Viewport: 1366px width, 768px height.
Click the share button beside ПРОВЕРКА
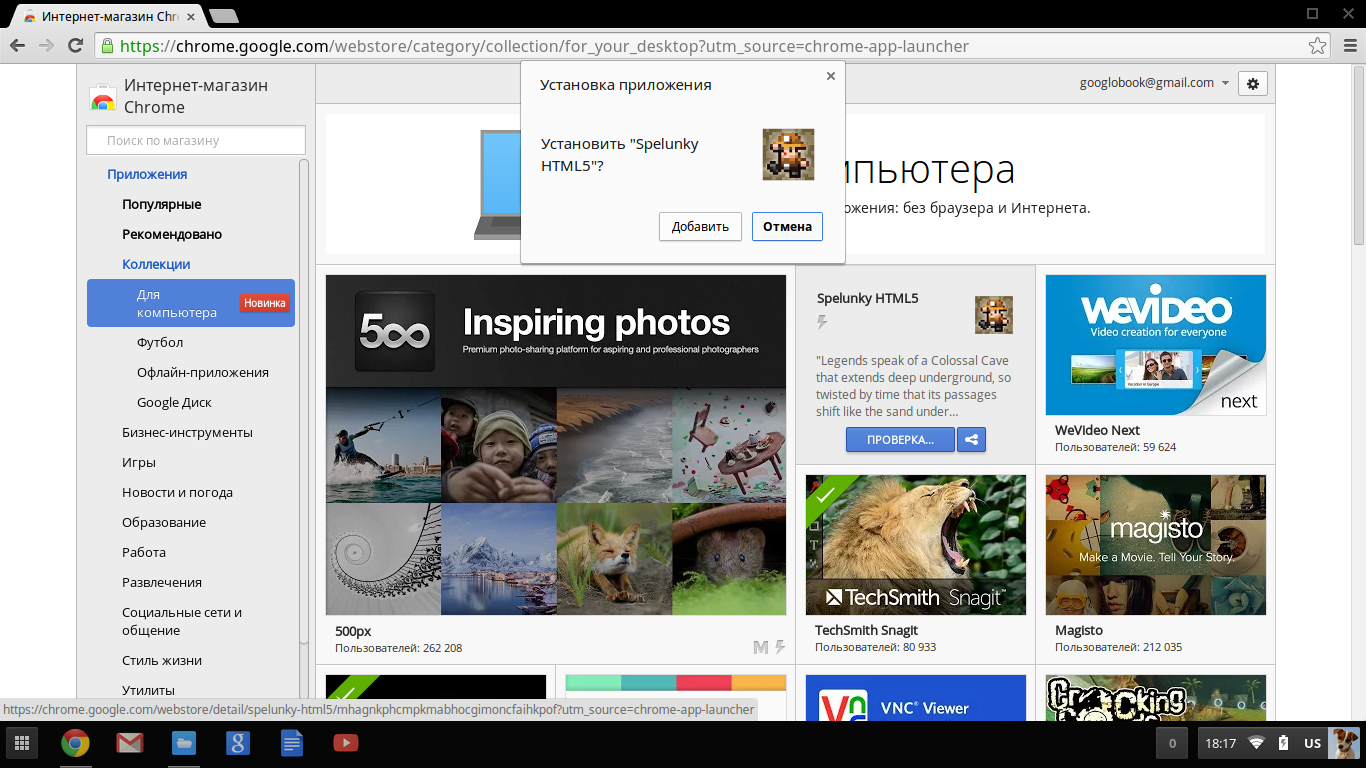[x=971, y=439]
